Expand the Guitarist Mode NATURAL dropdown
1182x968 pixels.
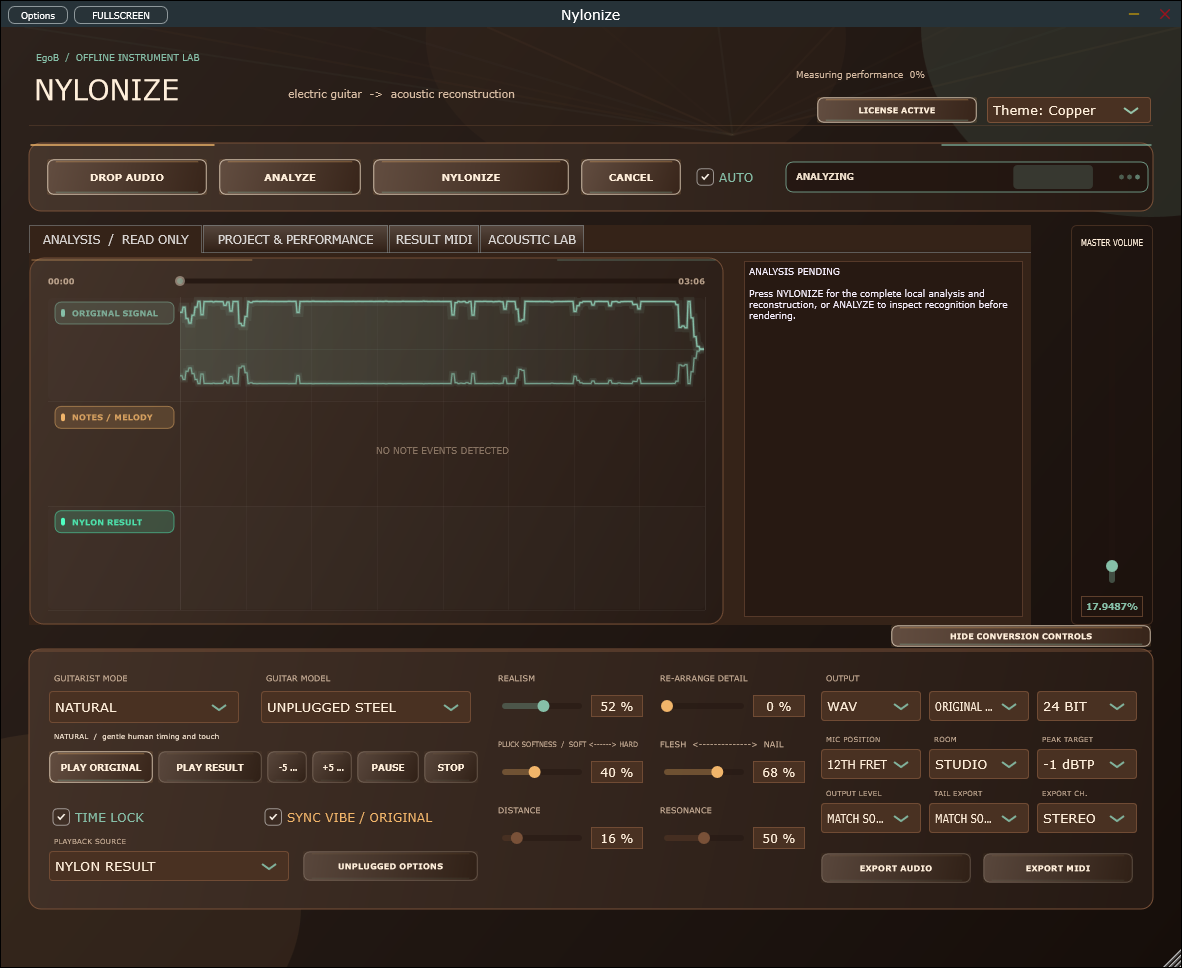tap(144, 707)
